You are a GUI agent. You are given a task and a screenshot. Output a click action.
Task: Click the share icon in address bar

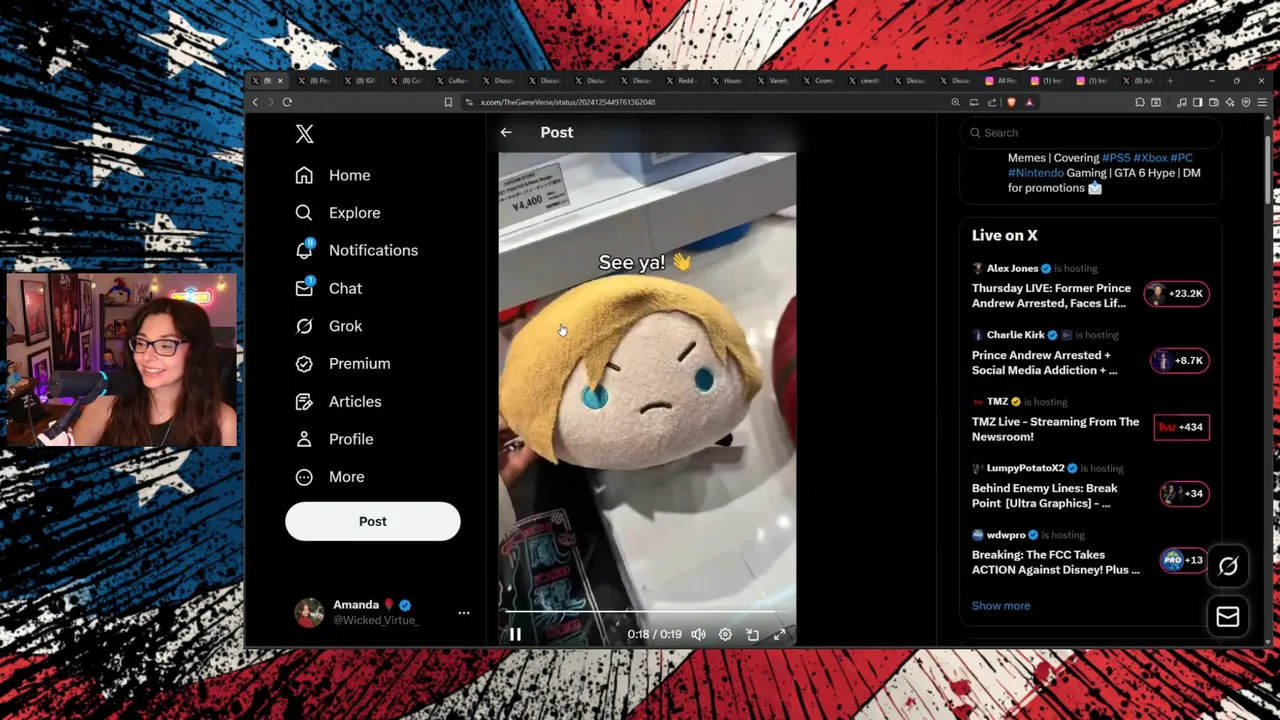[992, 102]
